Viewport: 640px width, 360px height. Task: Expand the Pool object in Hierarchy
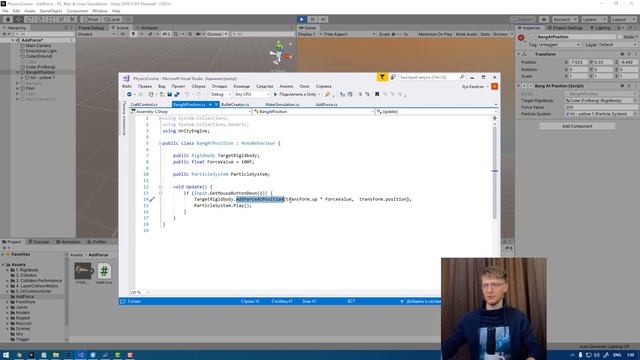point(18,88)
